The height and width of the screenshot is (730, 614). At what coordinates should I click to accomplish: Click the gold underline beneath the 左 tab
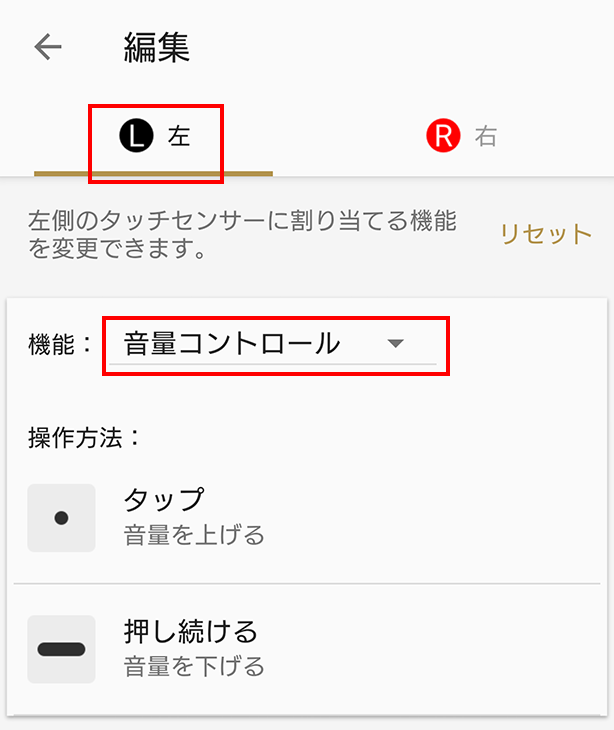pos(153,173)
